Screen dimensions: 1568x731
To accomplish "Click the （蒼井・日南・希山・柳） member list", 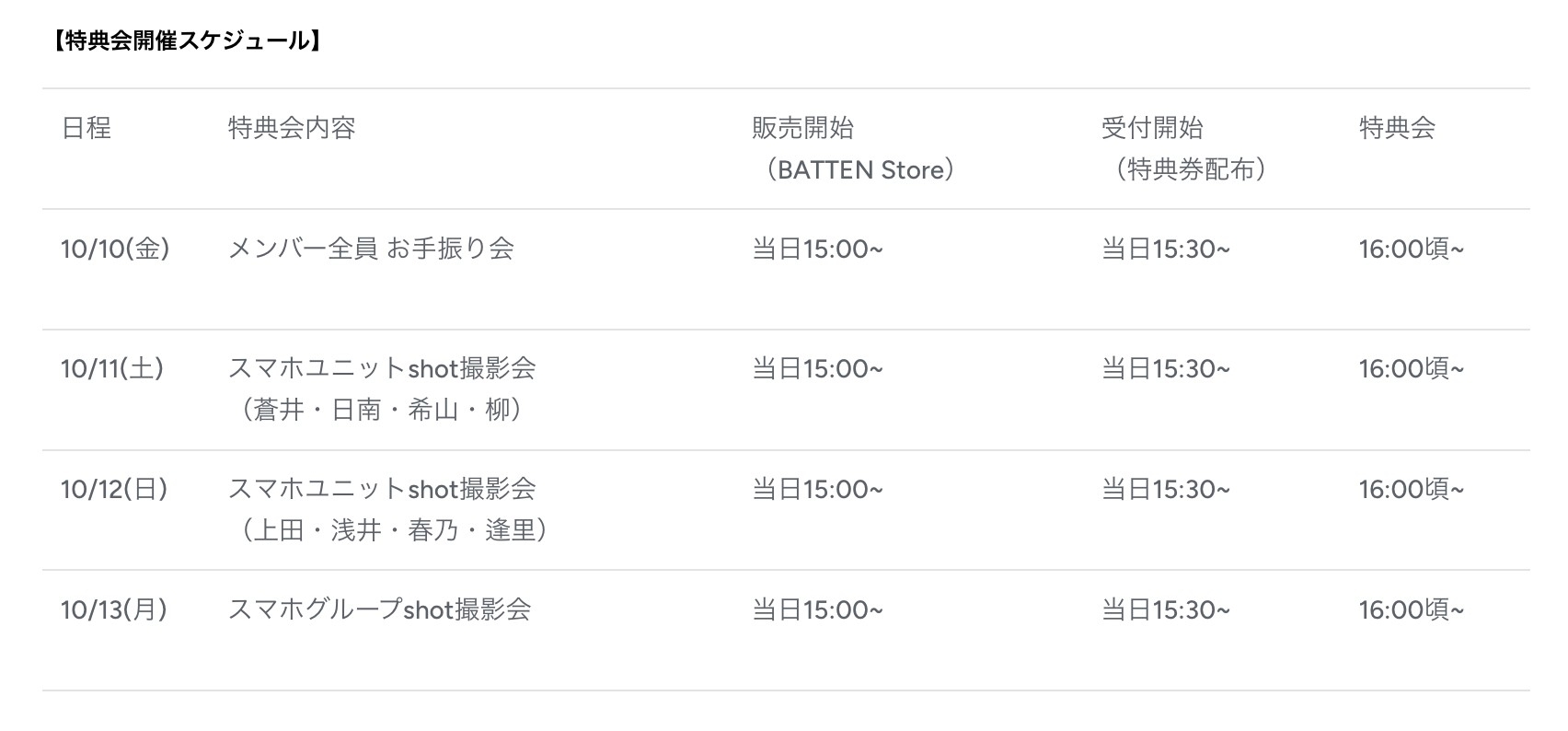I will (x=382, y=410).
